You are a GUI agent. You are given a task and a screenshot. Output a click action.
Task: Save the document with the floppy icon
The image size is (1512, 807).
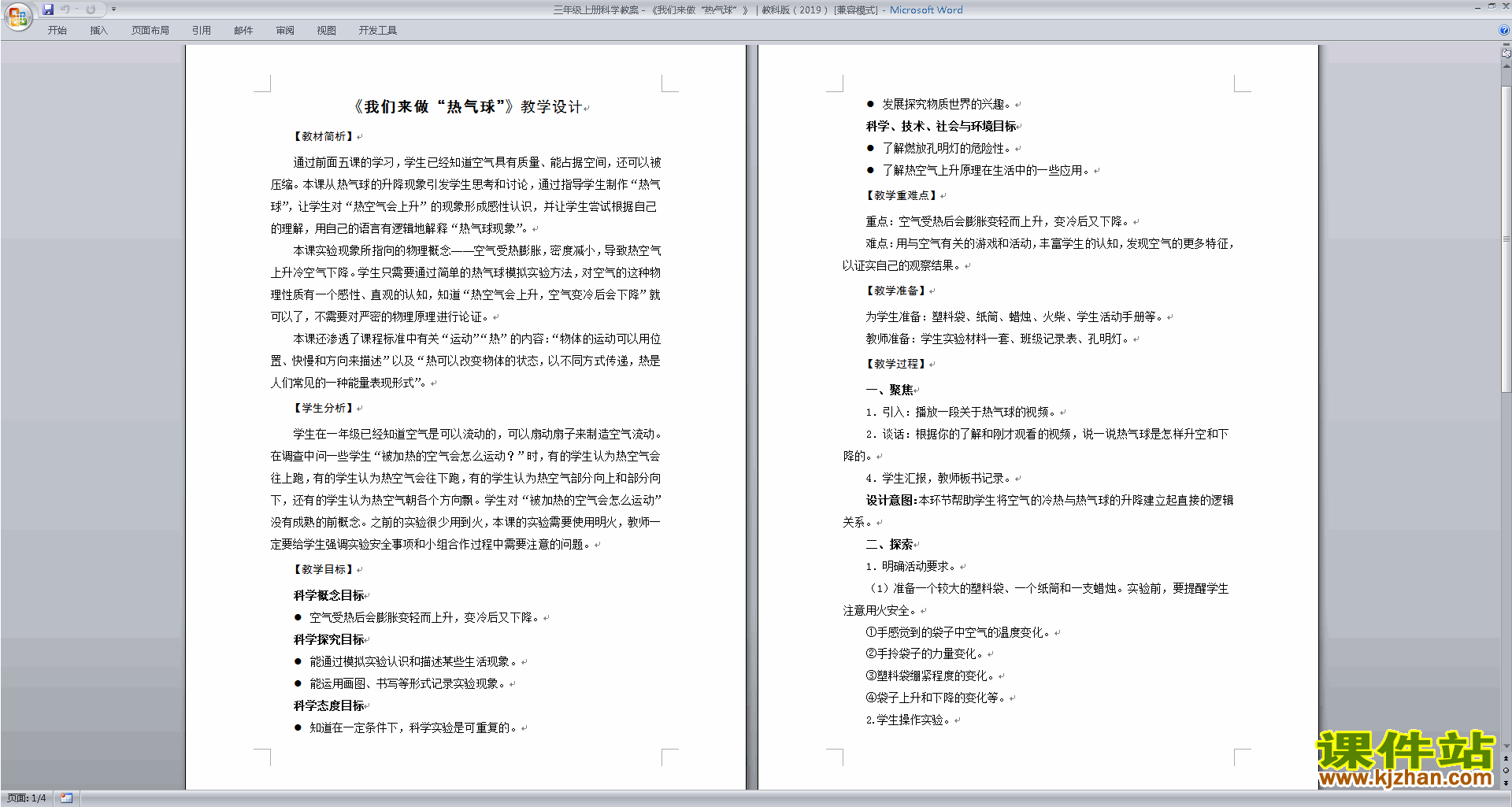pyautogui.click(x=48, y=9)
